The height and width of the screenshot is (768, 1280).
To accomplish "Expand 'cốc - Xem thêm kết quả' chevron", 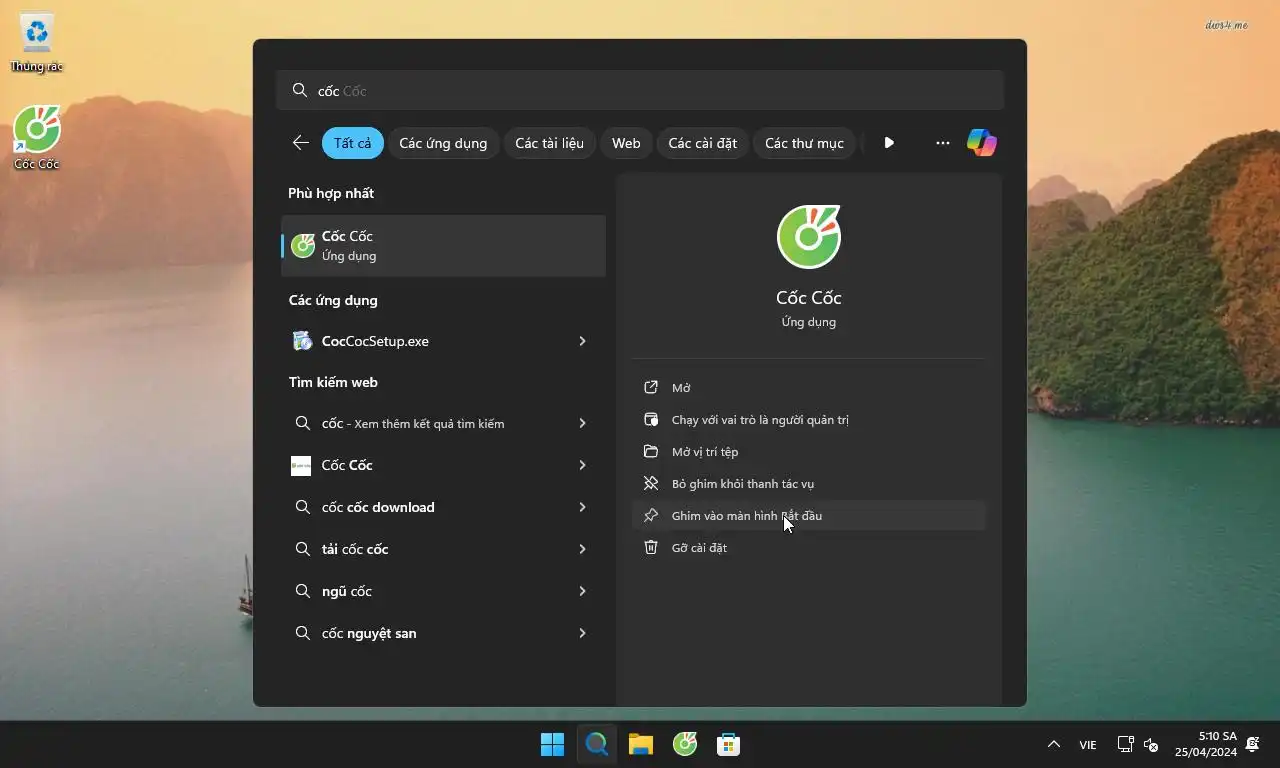I will pos(582,423).
